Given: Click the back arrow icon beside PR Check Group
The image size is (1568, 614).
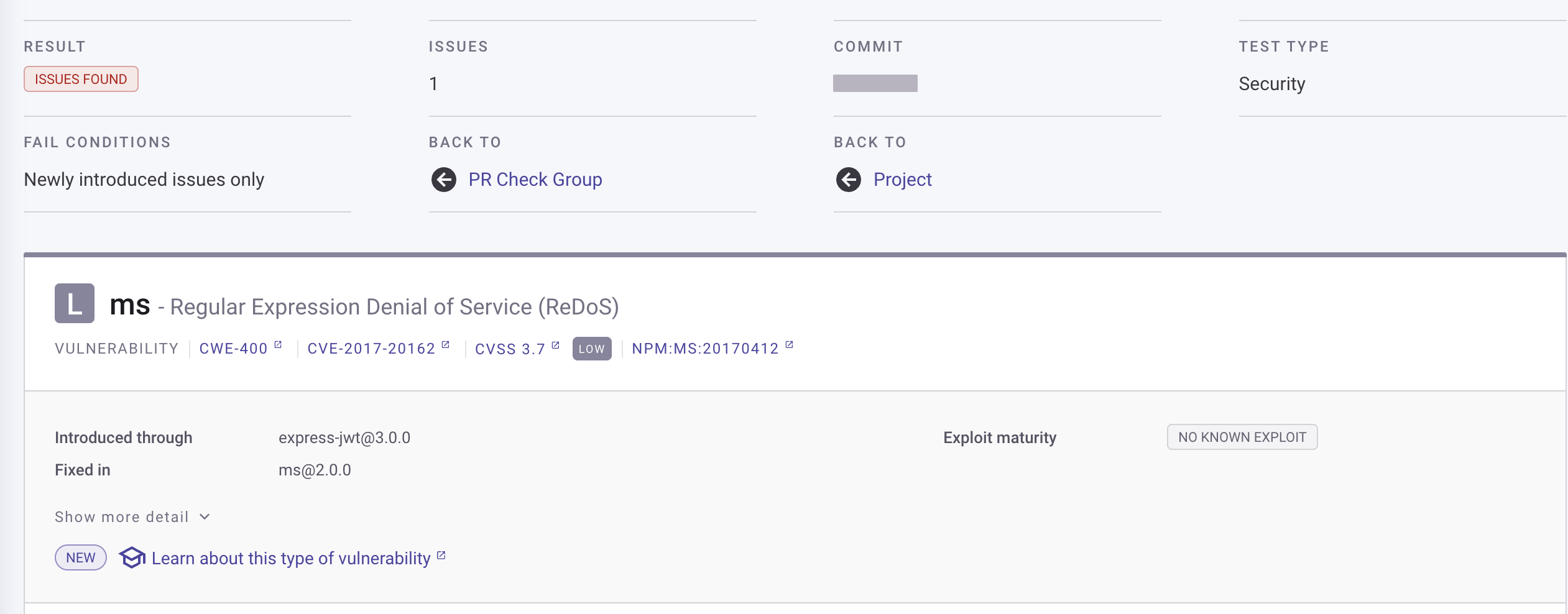Looking at the screenshot, I should (444, 180).
